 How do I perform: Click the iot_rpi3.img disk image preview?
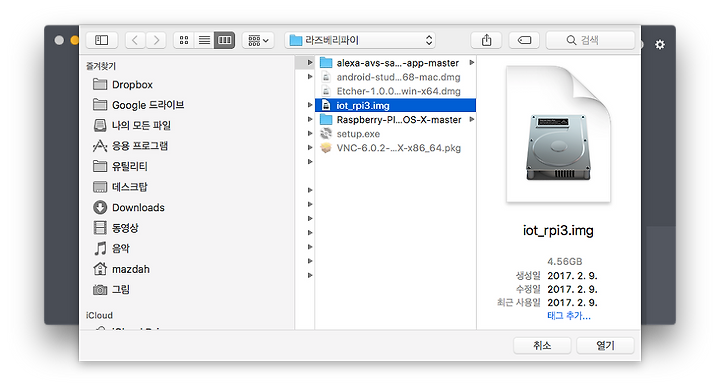point(558,134)
